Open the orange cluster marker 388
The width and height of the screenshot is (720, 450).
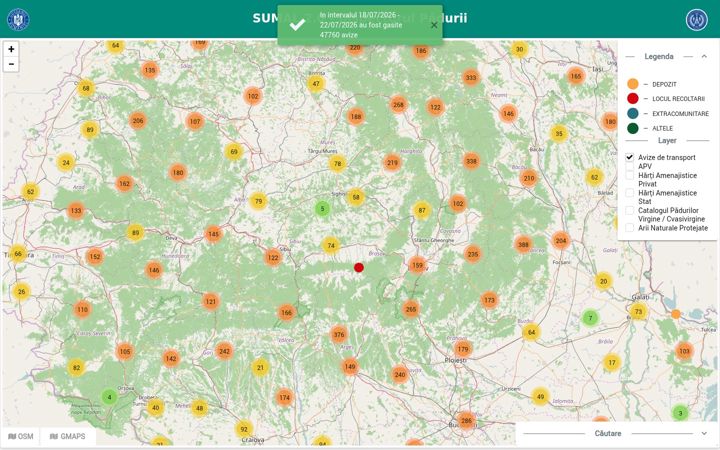click(523, 245)
